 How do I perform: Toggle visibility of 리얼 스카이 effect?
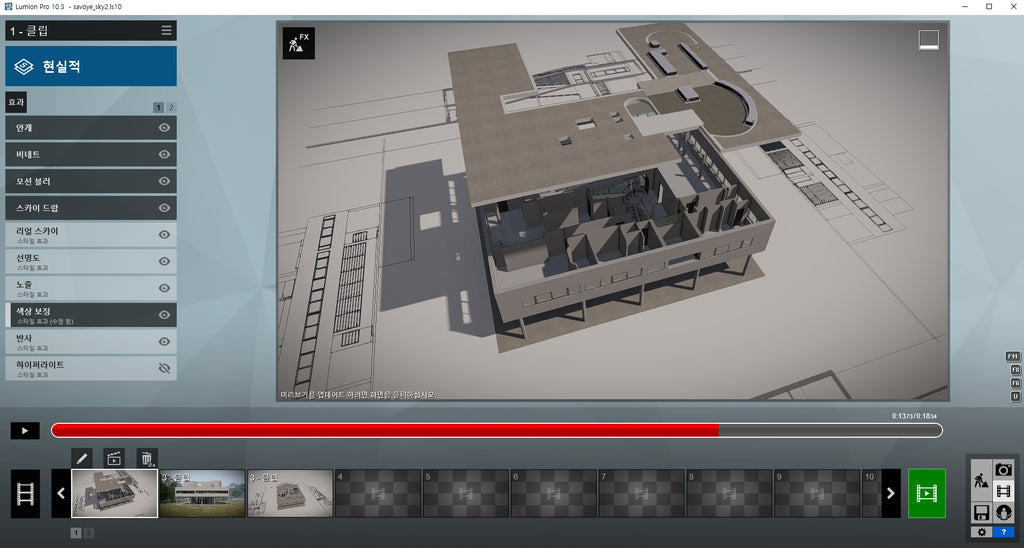(x=165, y=234)
